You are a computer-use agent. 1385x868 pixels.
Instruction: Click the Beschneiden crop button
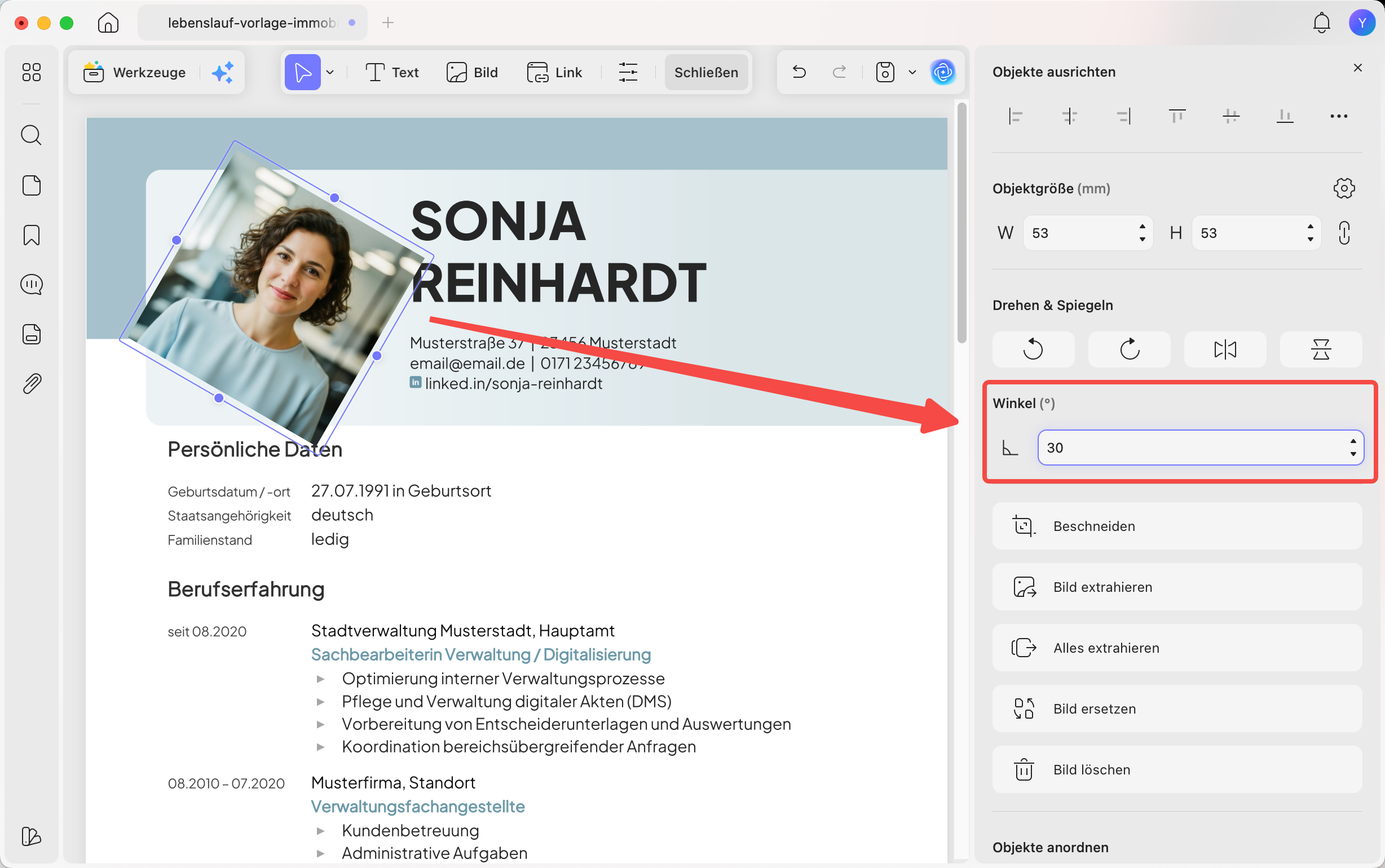pyautogui.click(x=1177, y=526)
